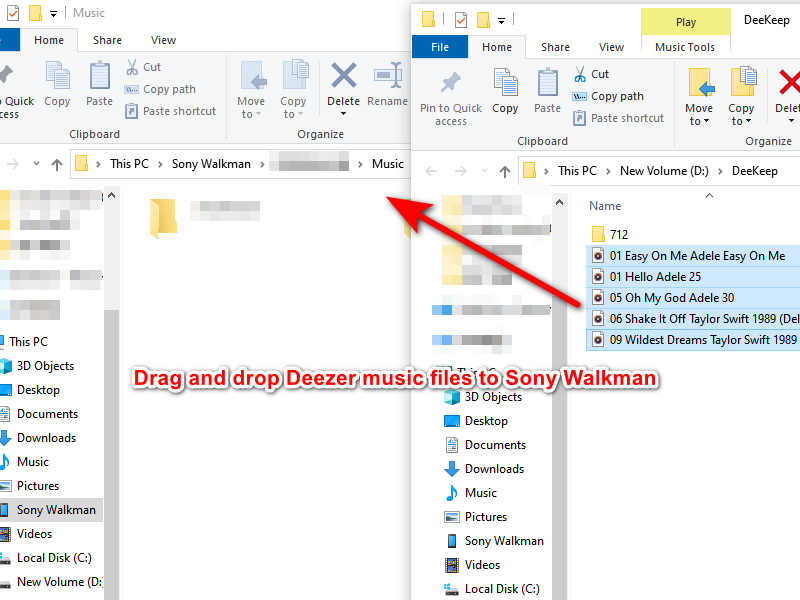Click Play contextual tab in DeeKeep window
This screenshot has height=600, width=800.
(686, 22)
